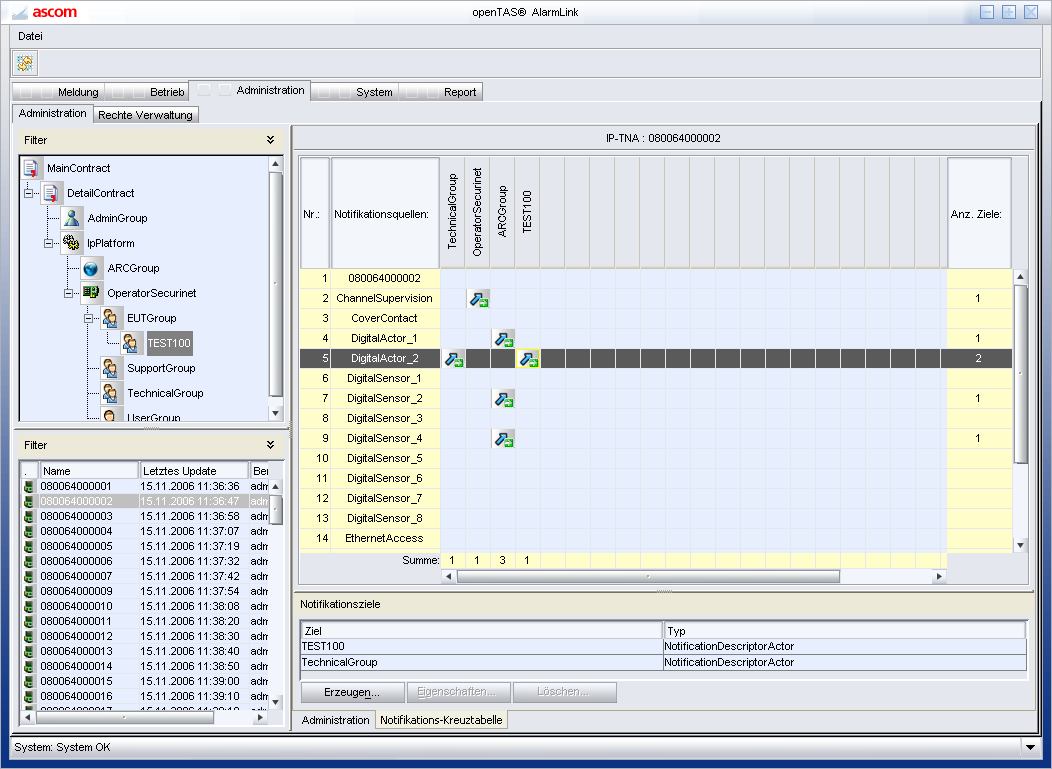The width and height of the screenshot is (1052, 769).
Task: Click DigitalActor_1 notification icon in ARCGroup column
Action: pos(503,338)
